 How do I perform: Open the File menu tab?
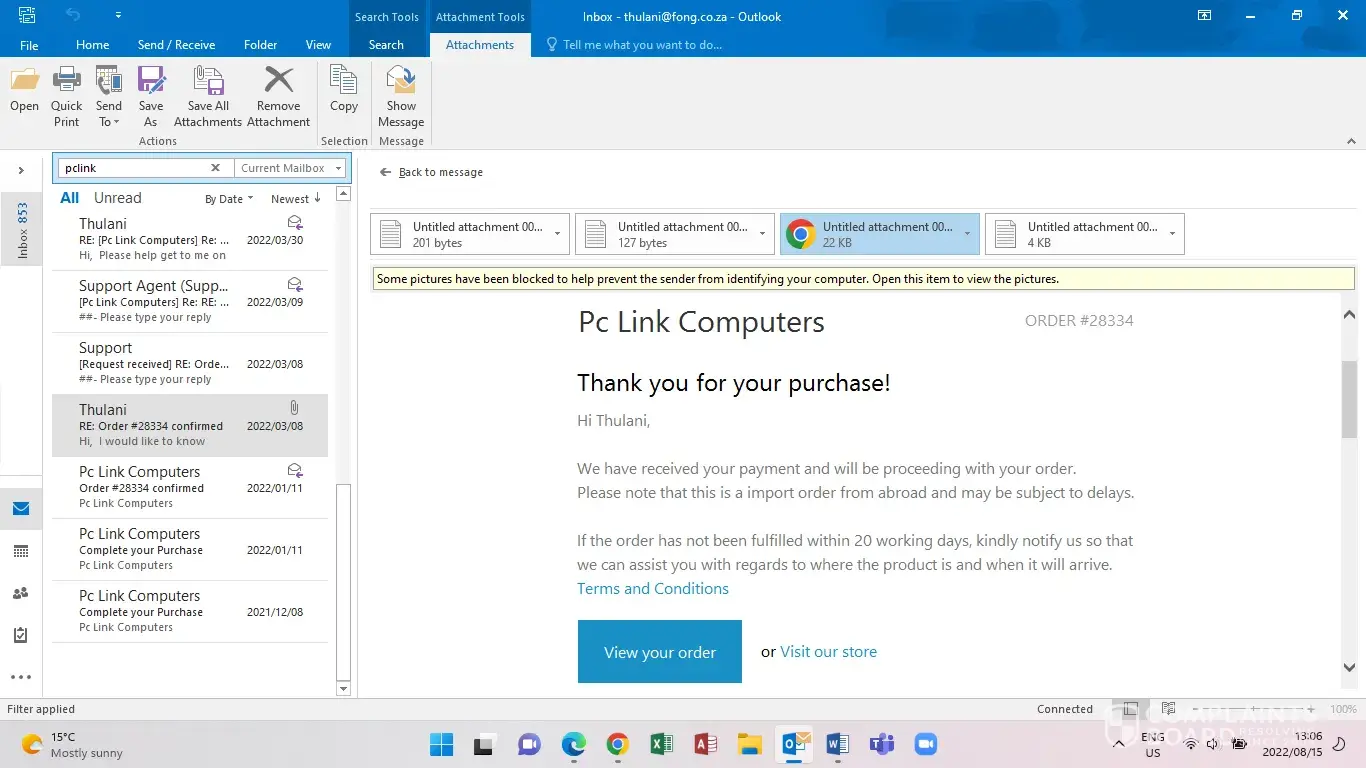29,45
